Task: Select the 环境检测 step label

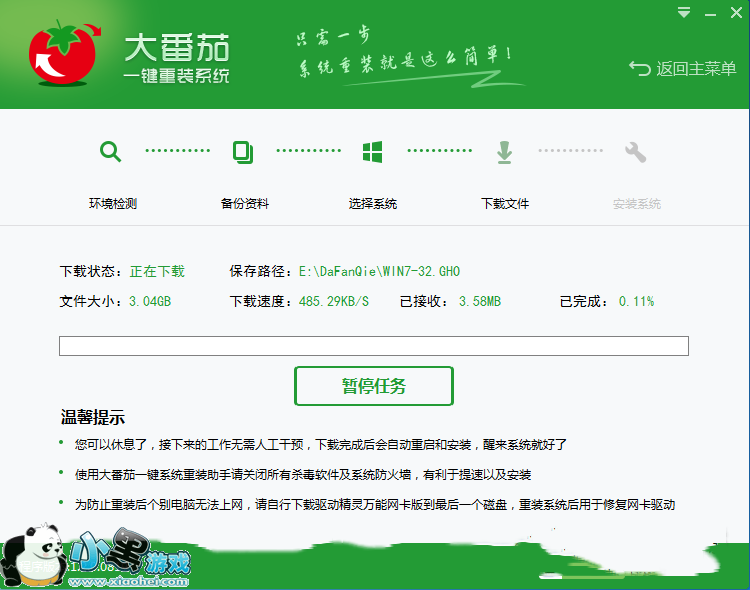Action: coord(113,204)
